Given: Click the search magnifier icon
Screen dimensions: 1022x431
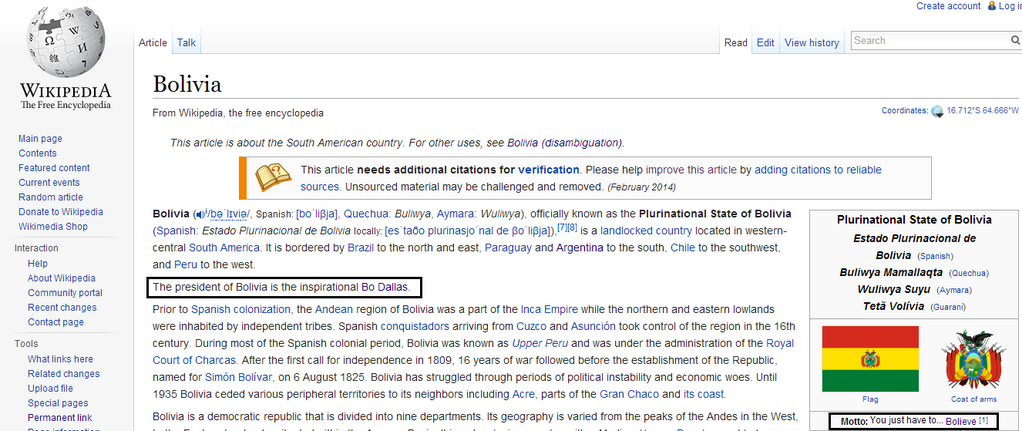Looking at the screenshot, I should point(1015,40).
